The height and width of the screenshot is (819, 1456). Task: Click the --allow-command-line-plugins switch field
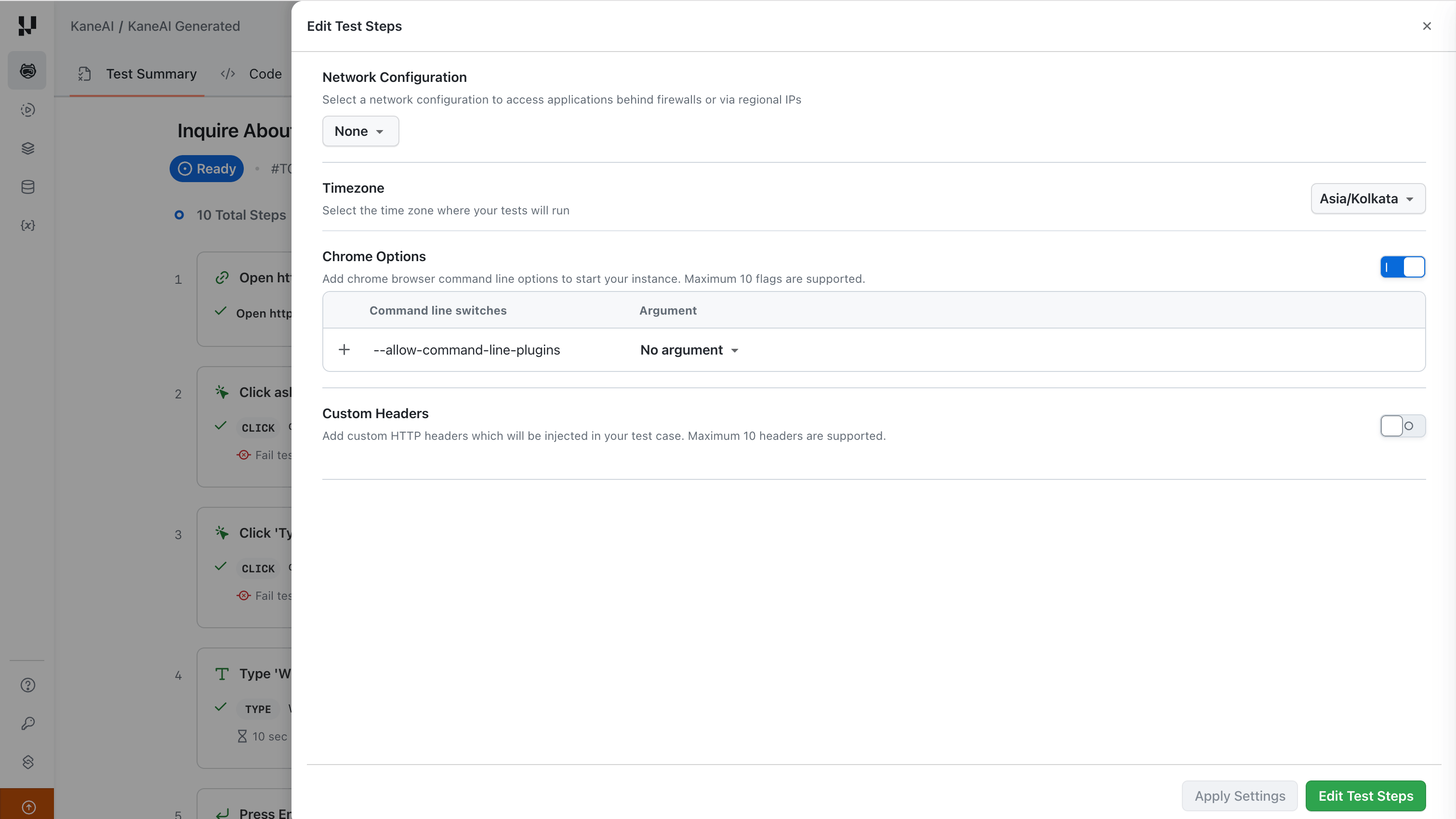click(x=466, y=350)
